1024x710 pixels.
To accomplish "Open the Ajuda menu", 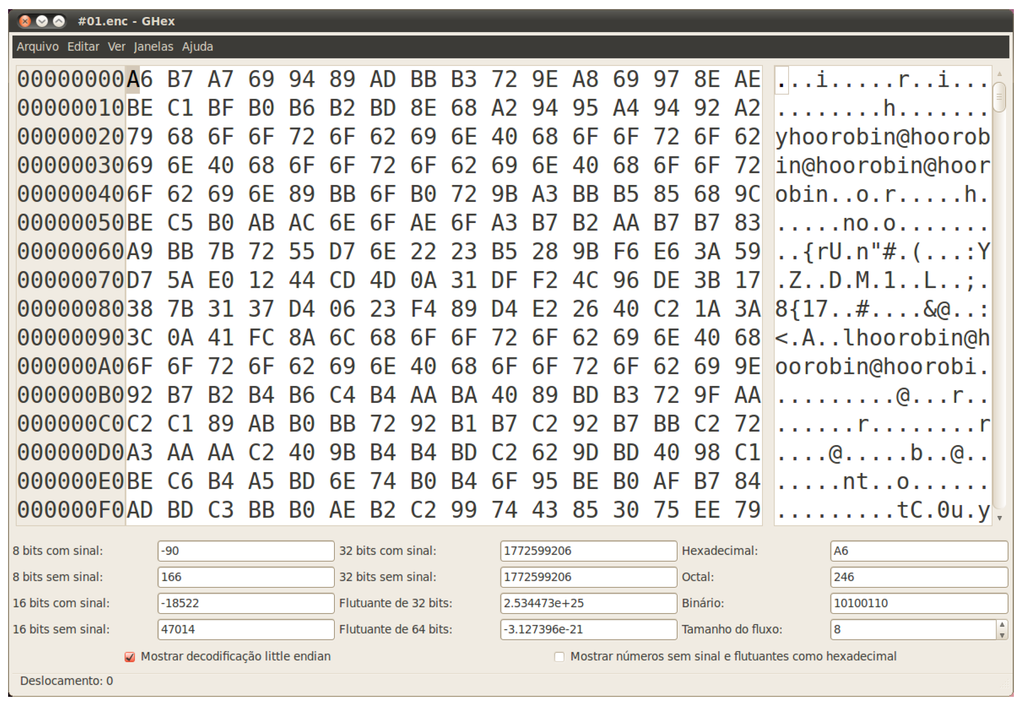I will 197,47.
